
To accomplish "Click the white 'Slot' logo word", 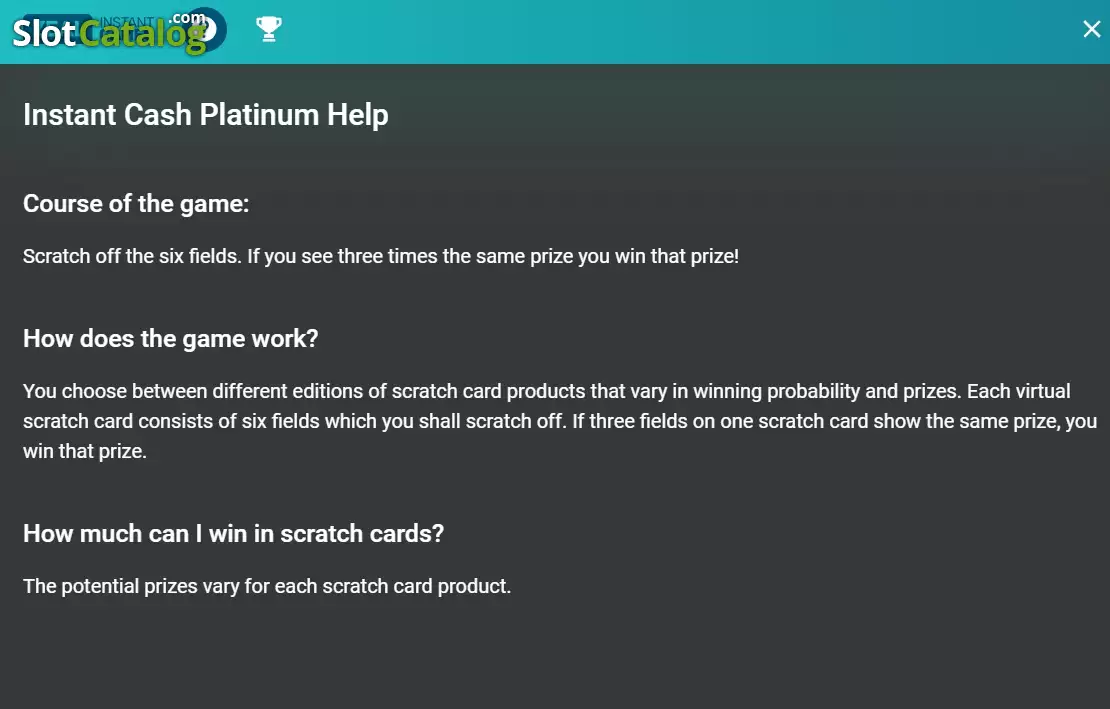I will coord(44,33).
